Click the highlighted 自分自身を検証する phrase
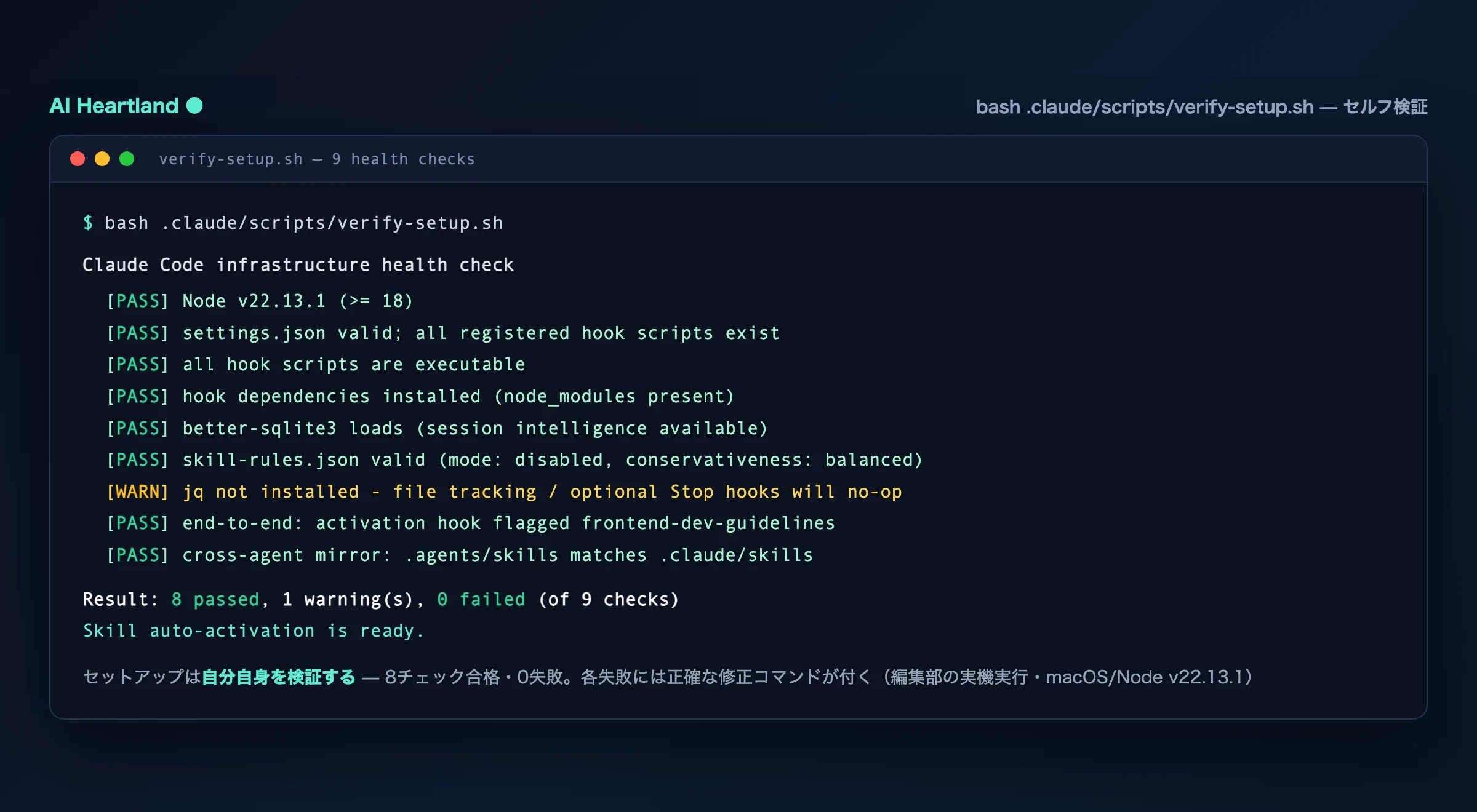 279,677
